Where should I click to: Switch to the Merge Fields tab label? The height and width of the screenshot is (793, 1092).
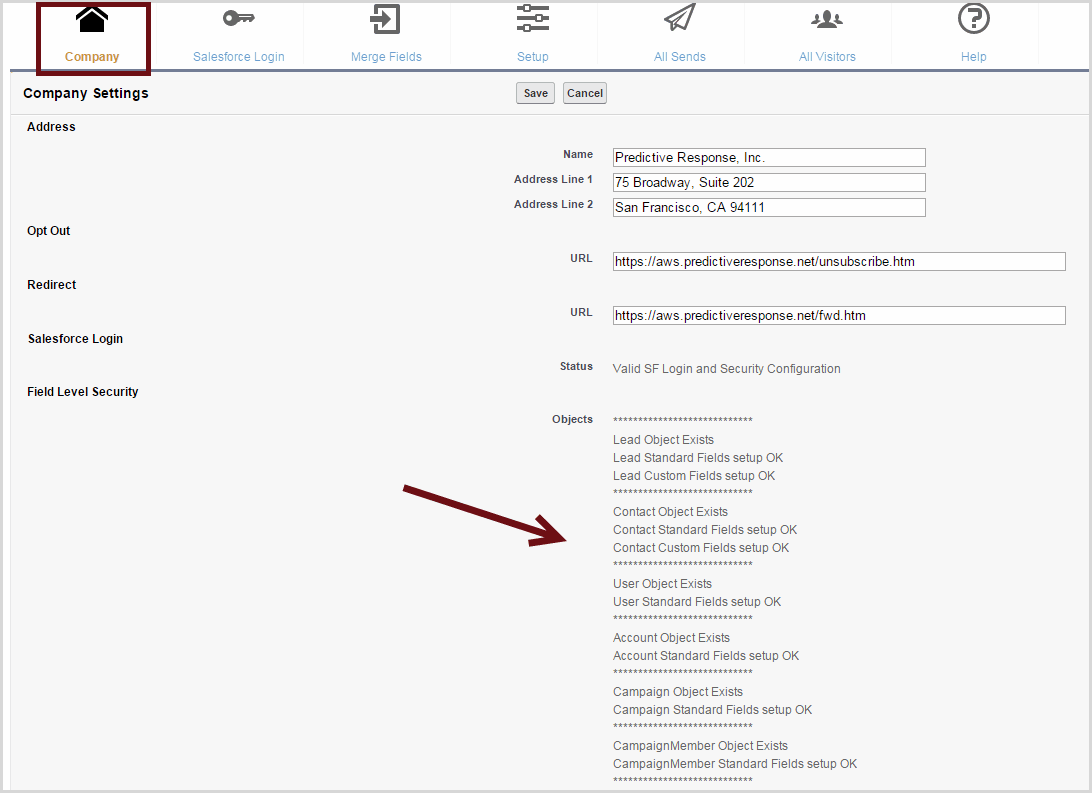pos(386,57)
